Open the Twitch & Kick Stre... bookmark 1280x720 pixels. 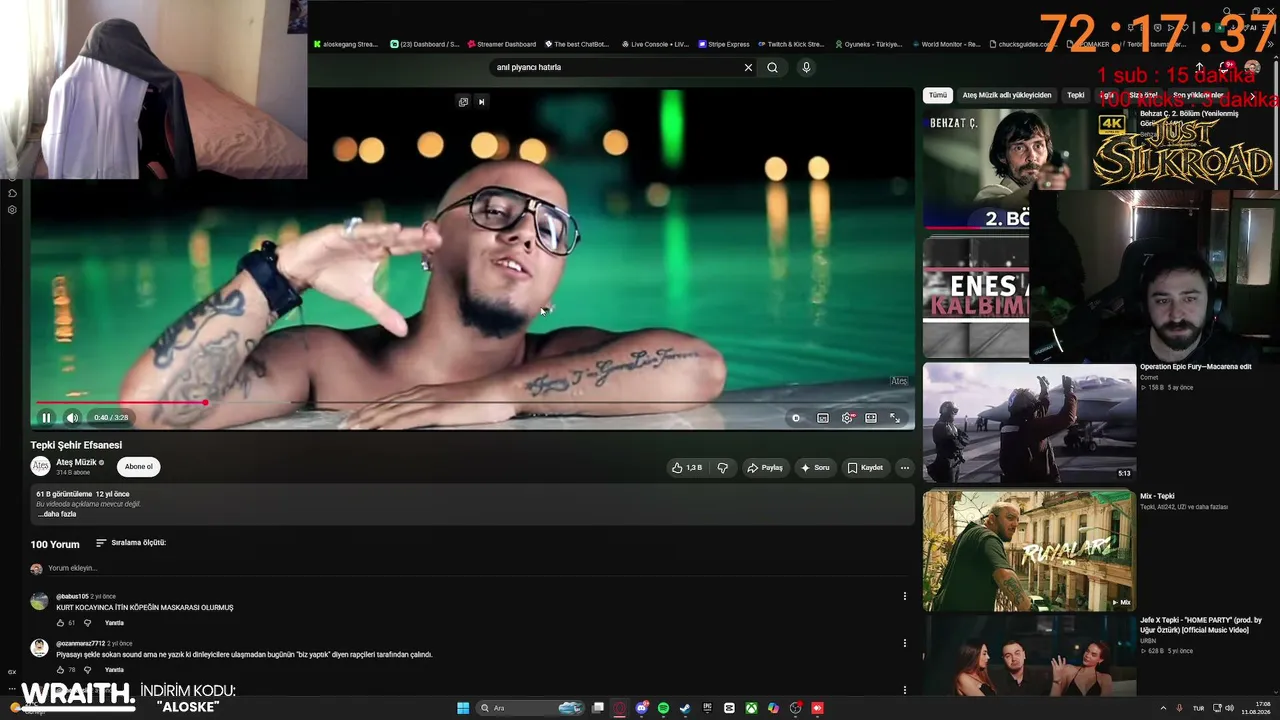pyautogui.click(x=791, y=44)
